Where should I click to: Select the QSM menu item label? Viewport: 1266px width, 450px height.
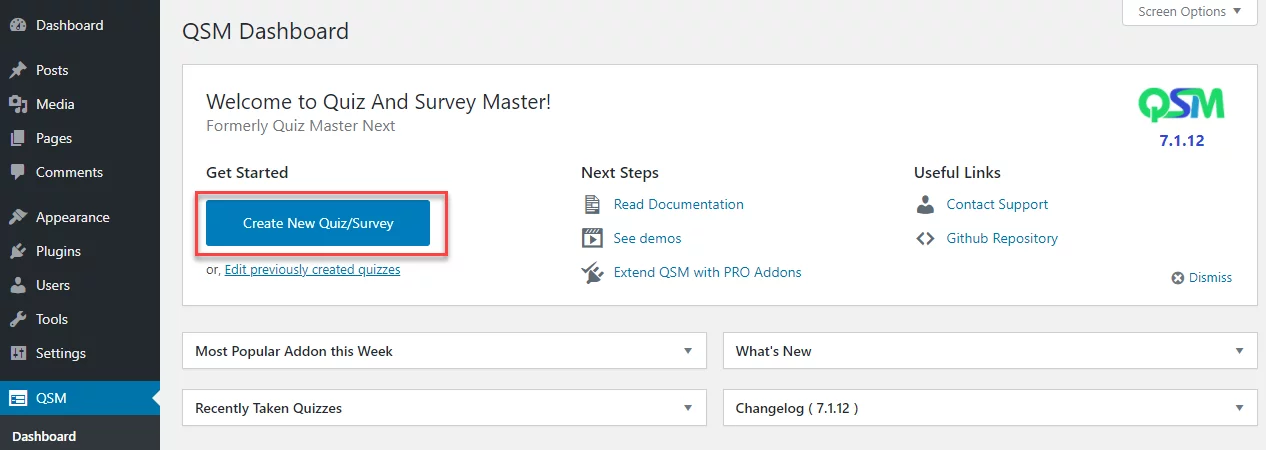pos(51,398)
